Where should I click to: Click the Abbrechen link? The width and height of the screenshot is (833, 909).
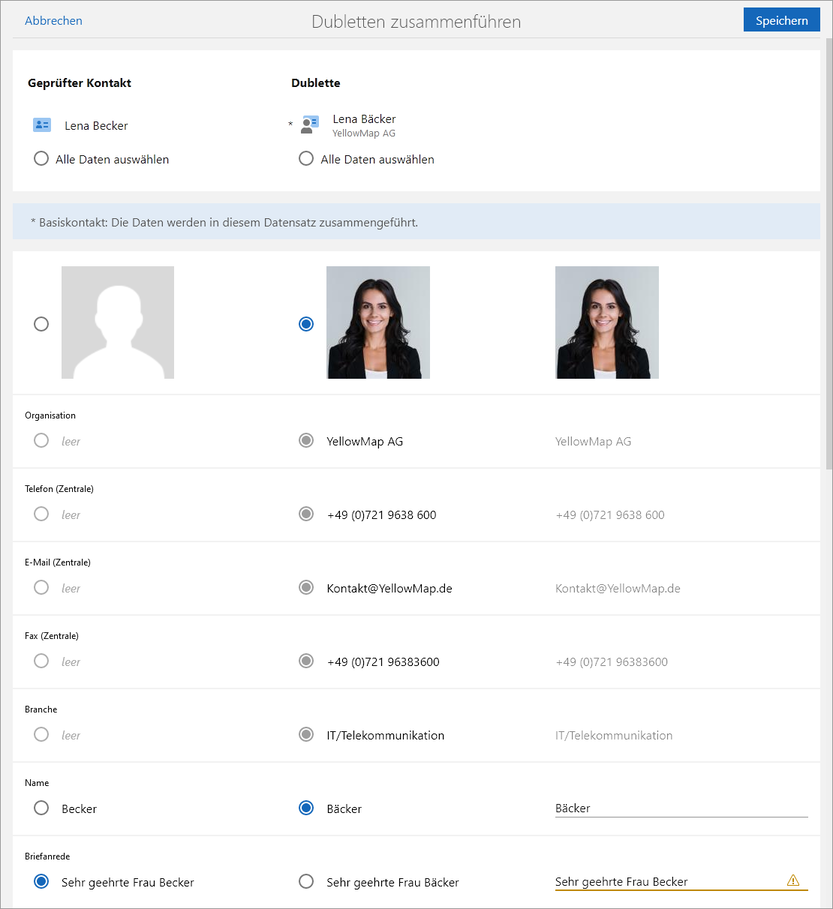pos(53,19)
